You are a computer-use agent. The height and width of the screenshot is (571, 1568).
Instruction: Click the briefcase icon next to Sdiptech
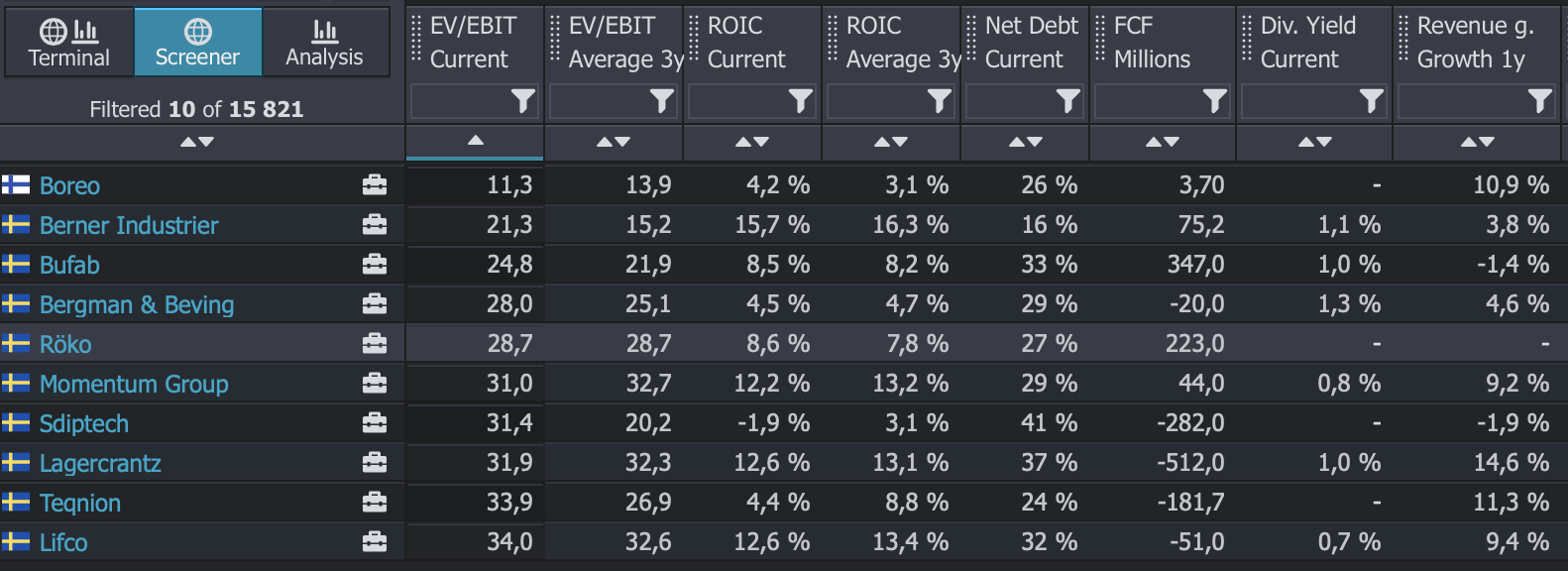click(374, 423)
